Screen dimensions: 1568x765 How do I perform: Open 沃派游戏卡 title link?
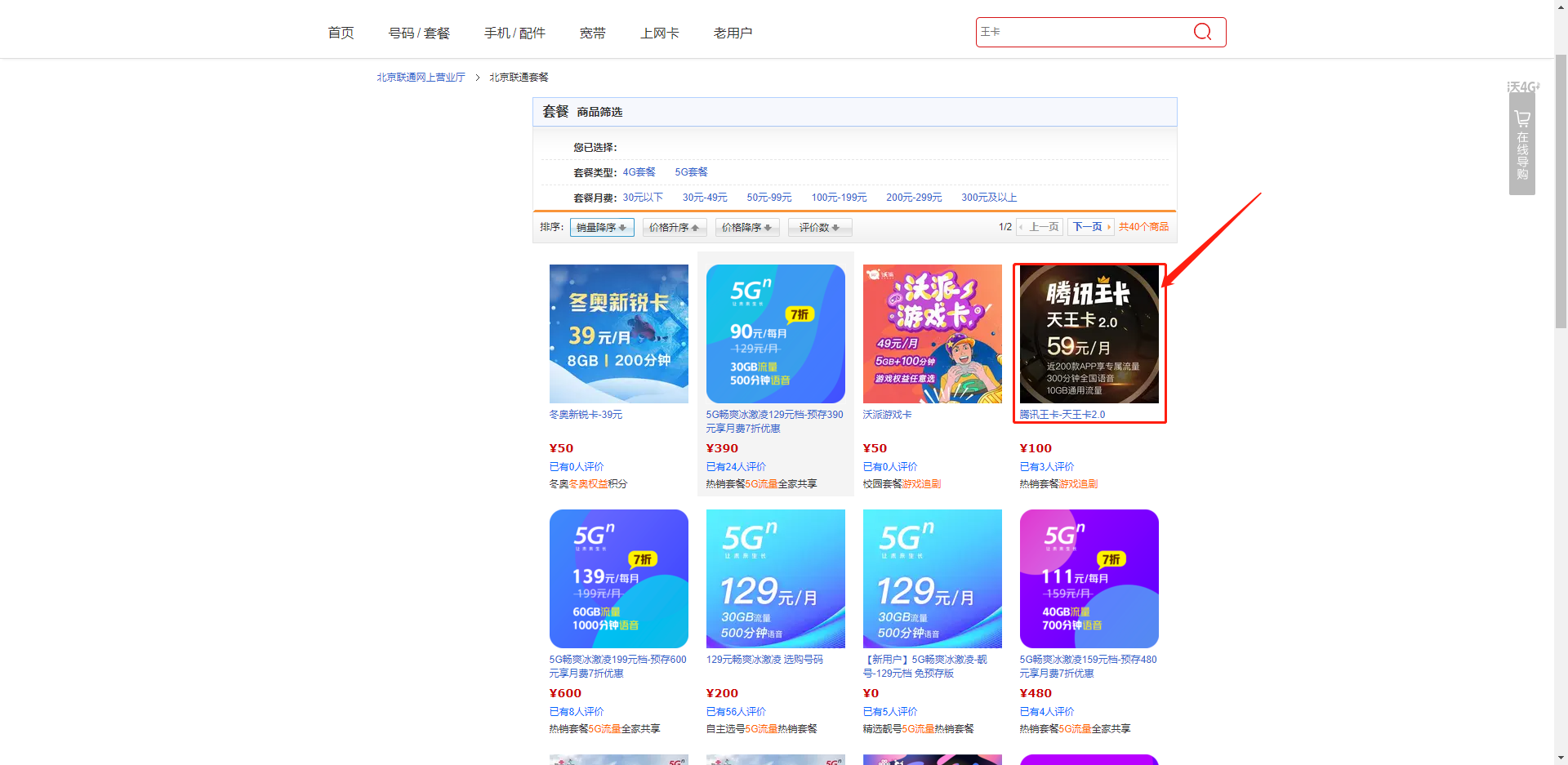pos(888,415)
